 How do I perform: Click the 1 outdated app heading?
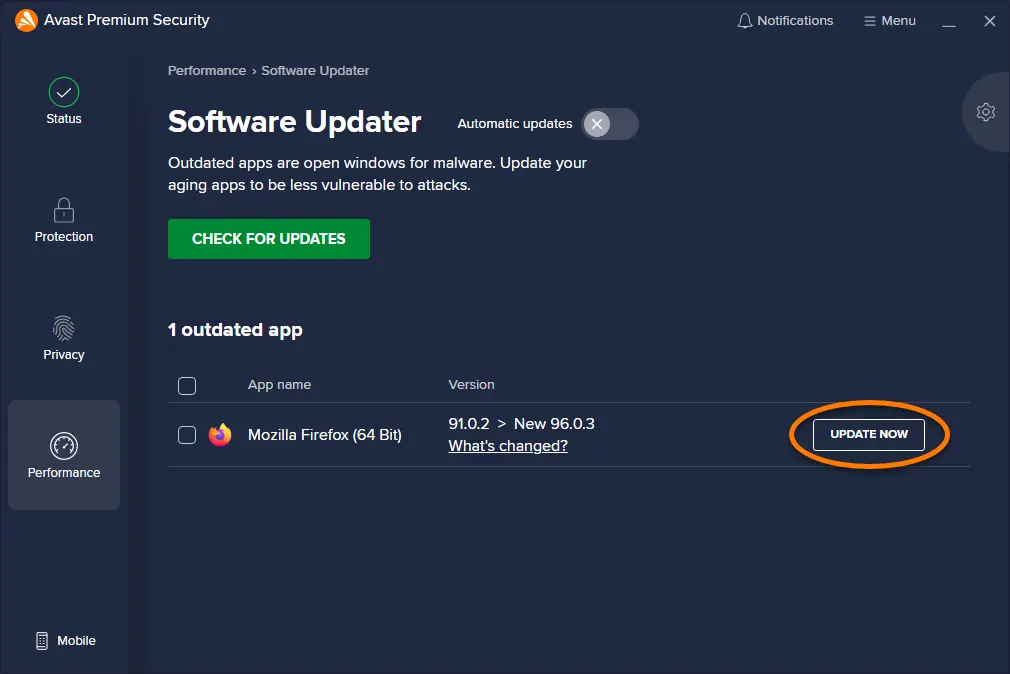pyautogui.click(x=235, y=330)
